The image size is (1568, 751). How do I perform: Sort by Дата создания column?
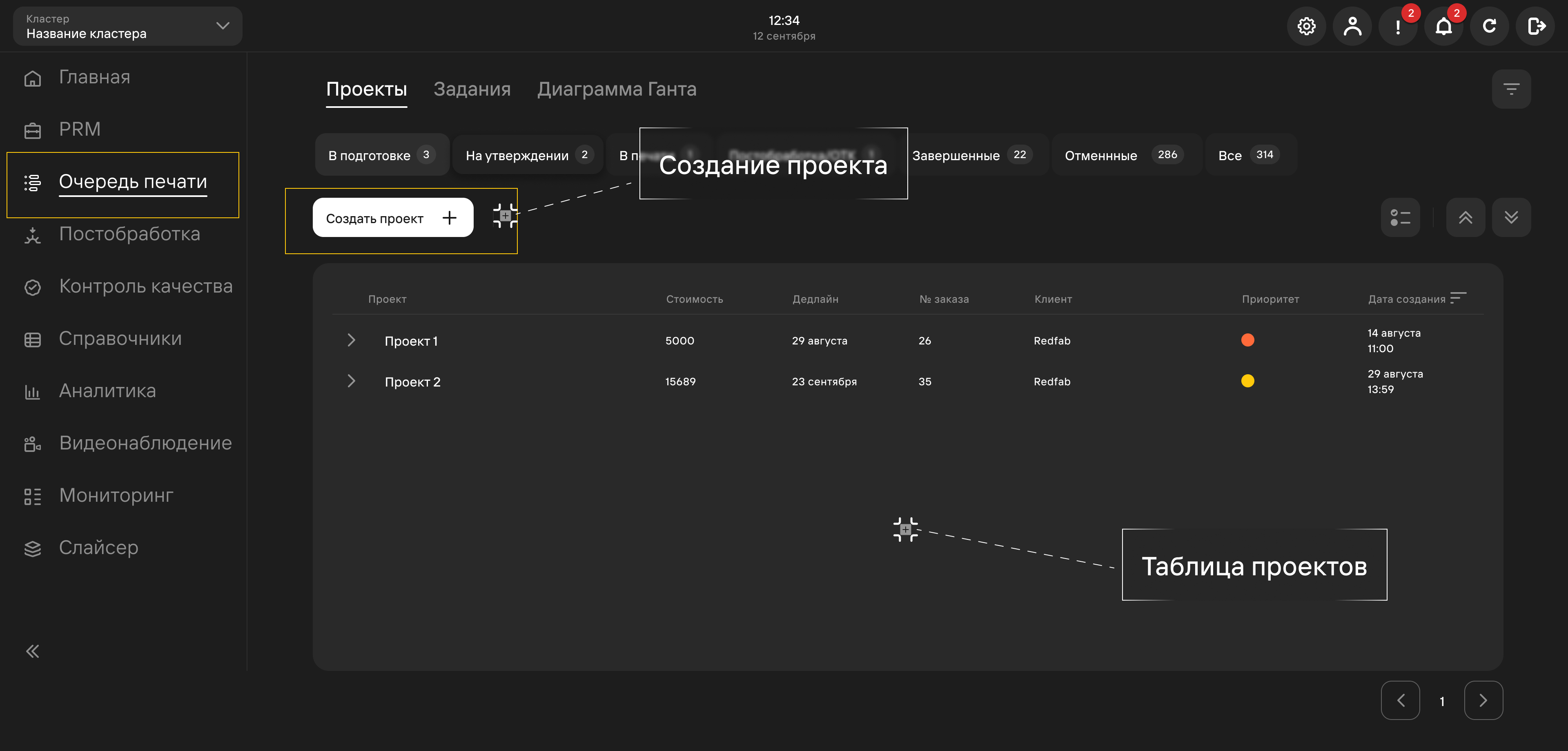[1417, 299]
